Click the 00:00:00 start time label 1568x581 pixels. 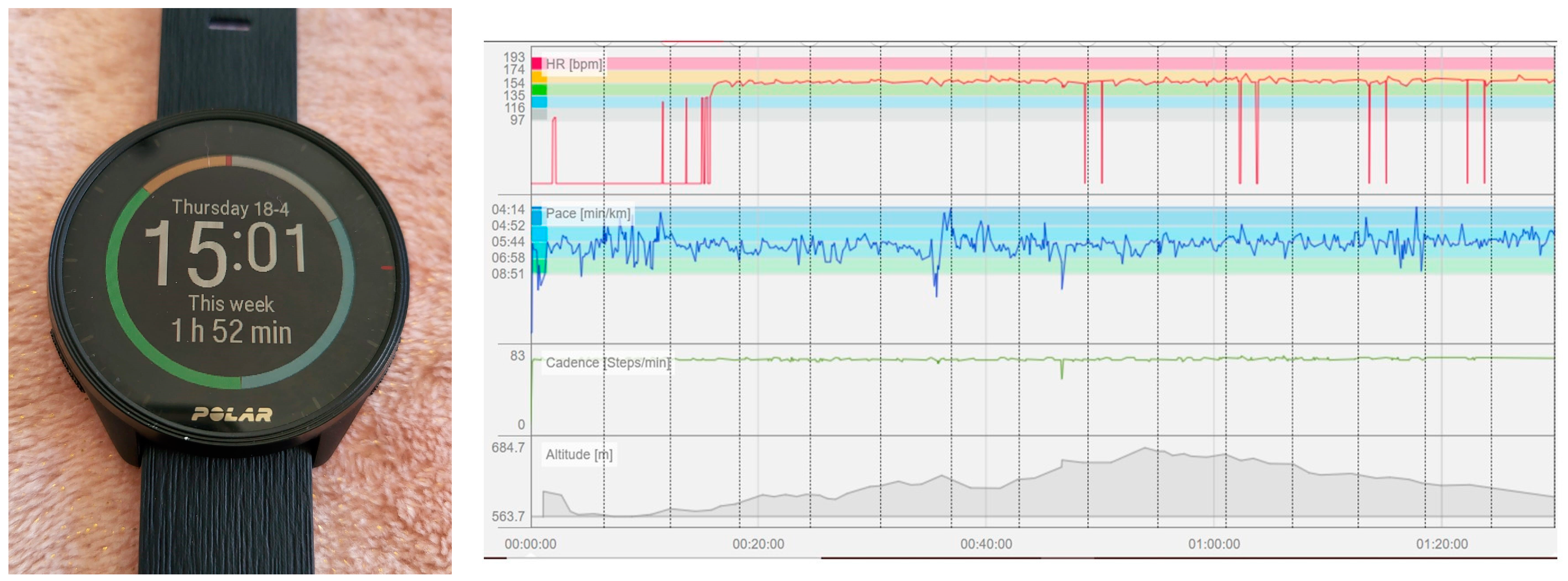530,544
